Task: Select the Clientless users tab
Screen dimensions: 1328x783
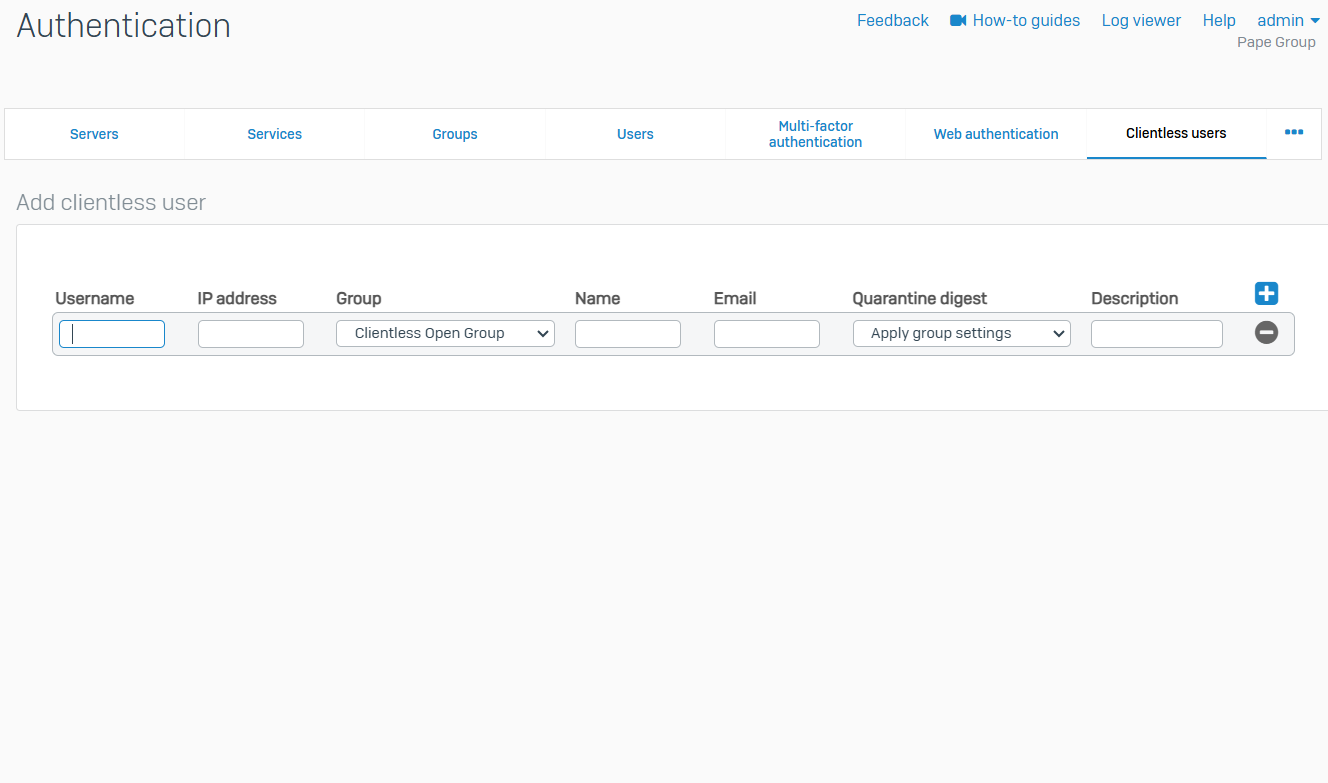Action: (1176, 133)
